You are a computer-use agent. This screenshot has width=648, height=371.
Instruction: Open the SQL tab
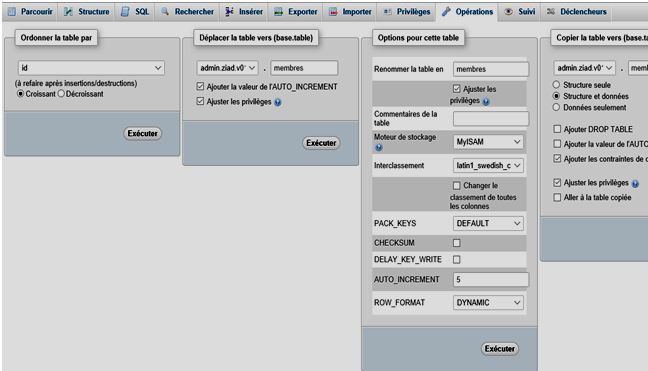pos(135,12)
